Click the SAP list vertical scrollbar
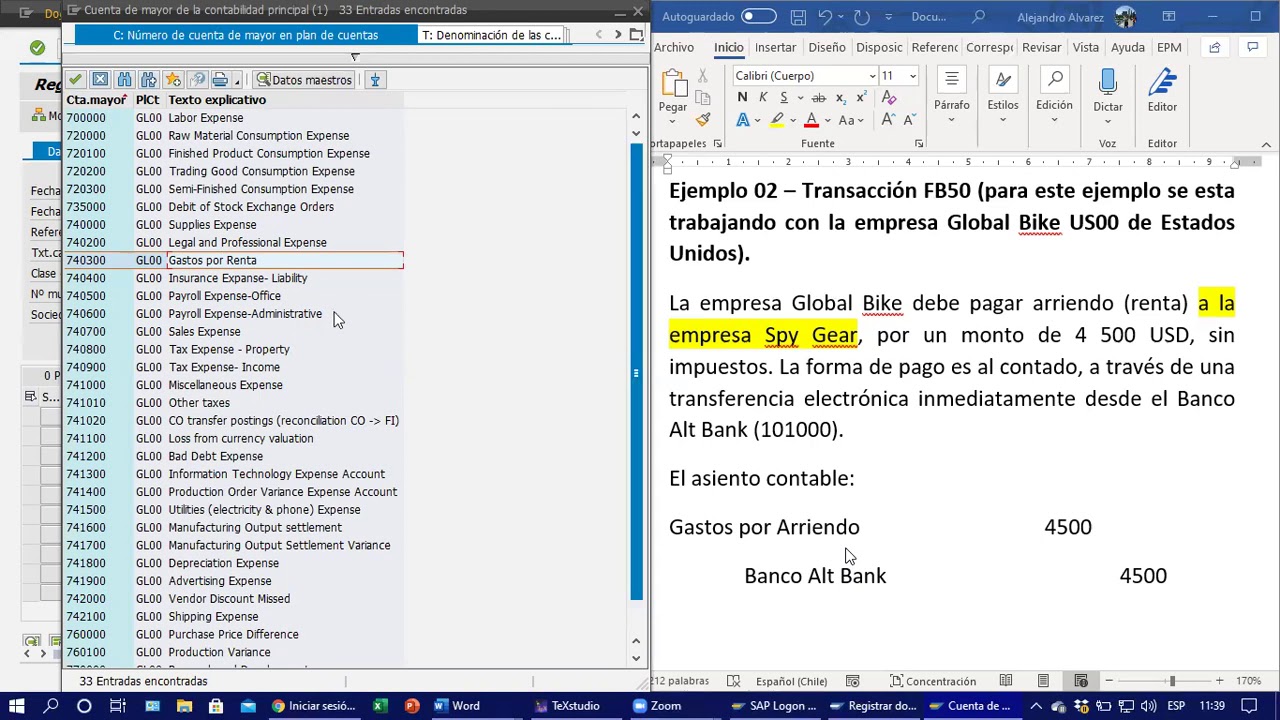Image resolution: width=1280 pixels, height=720 pixels. pos(636,371)
